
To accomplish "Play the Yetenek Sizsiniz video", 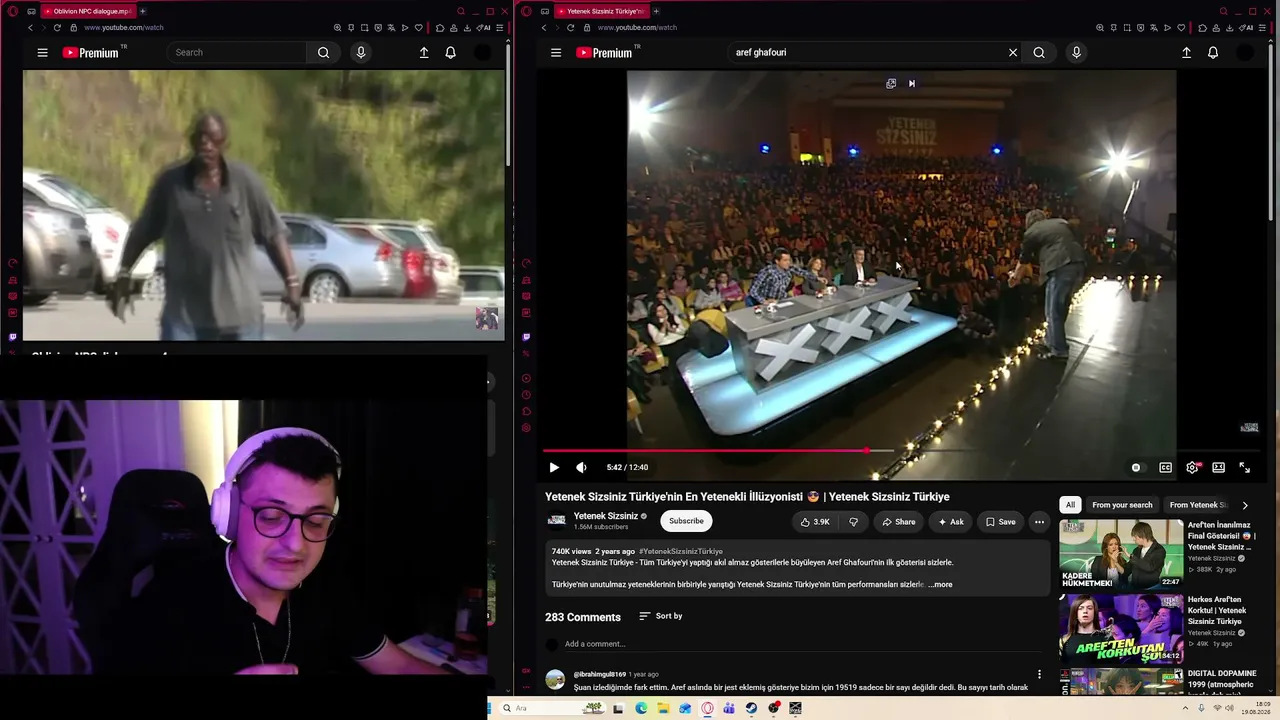I will click(x=554, y=467).
